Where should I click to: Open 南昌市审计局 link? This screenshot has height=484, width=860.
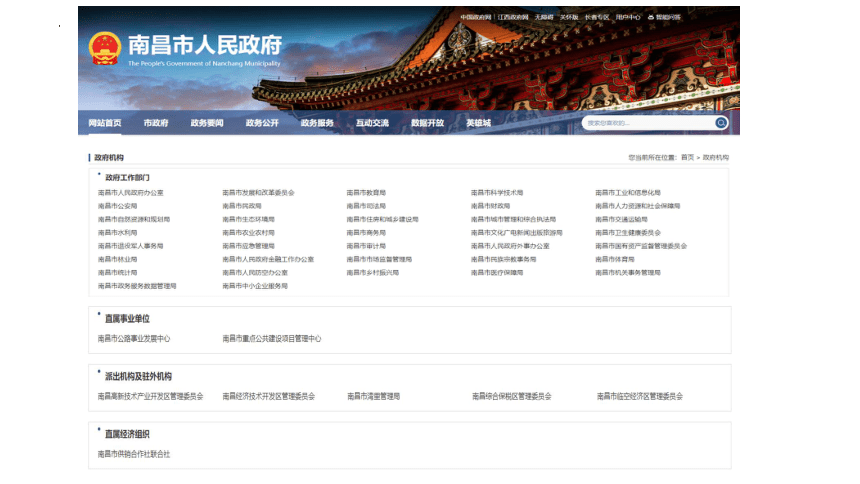pyautogui.click(x=366, y=246)
